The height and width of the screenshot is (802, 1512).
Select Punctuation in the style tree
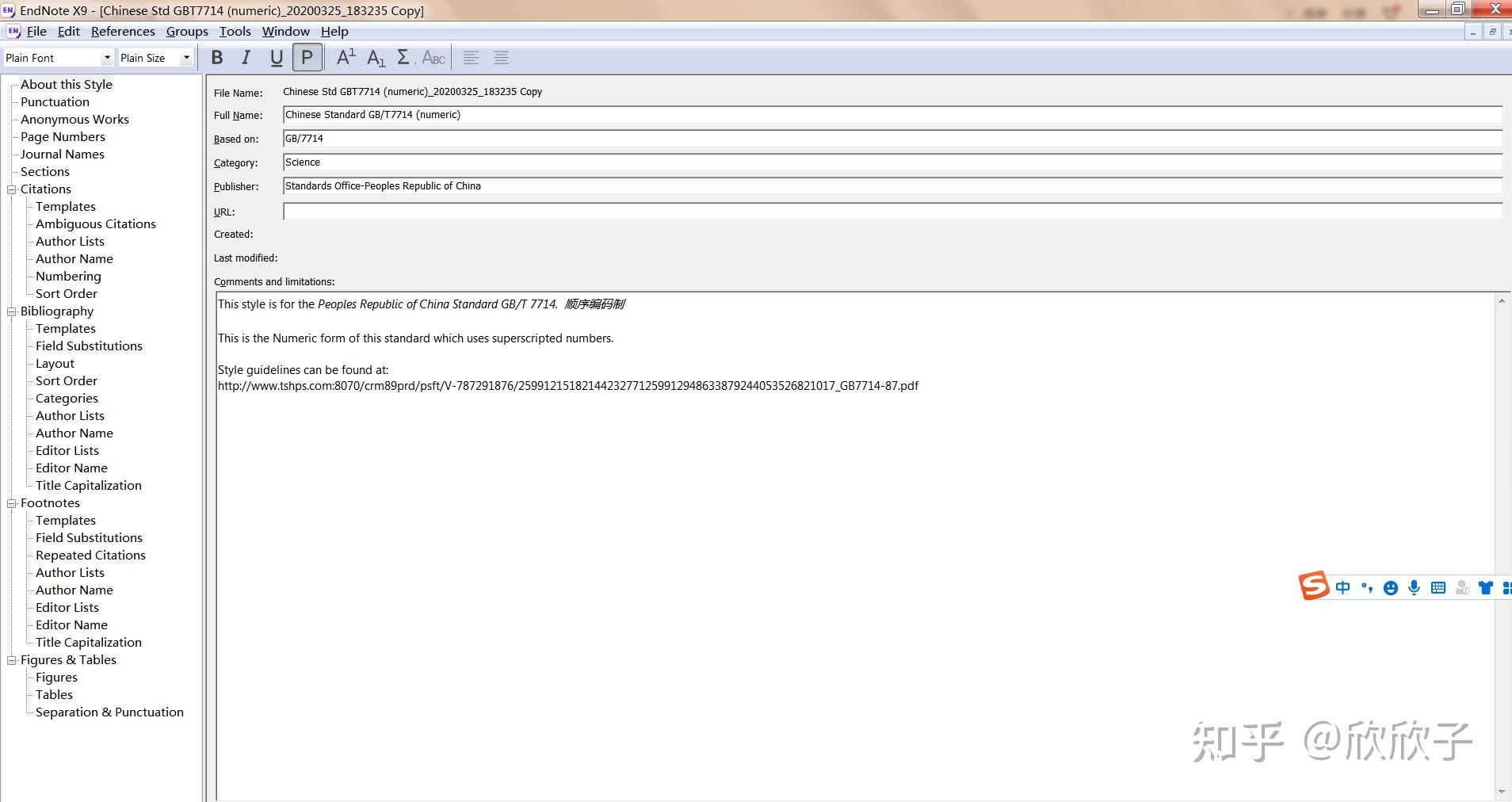click(55, 102)
